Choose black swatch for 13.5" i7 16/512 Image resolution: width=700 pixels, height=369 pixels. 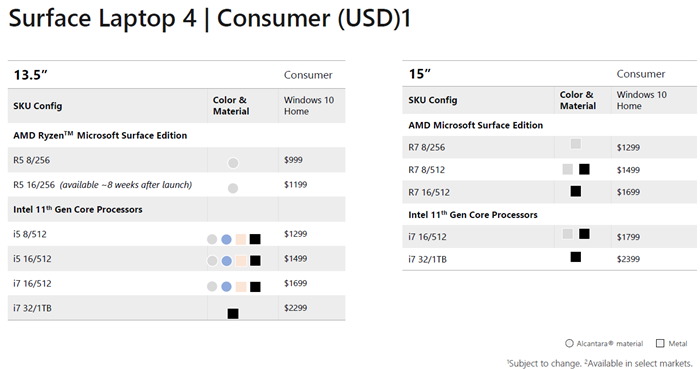[255, 286]
